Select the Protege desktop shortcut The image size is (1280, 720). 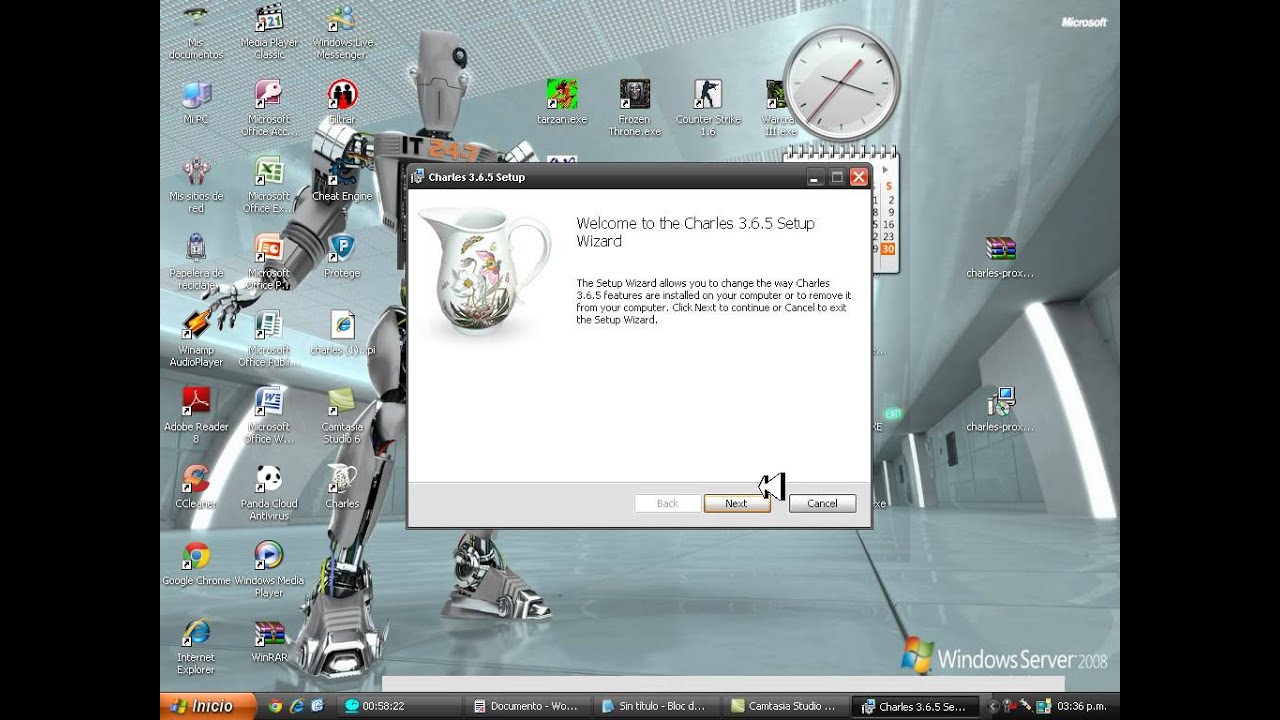click(342, 256)
